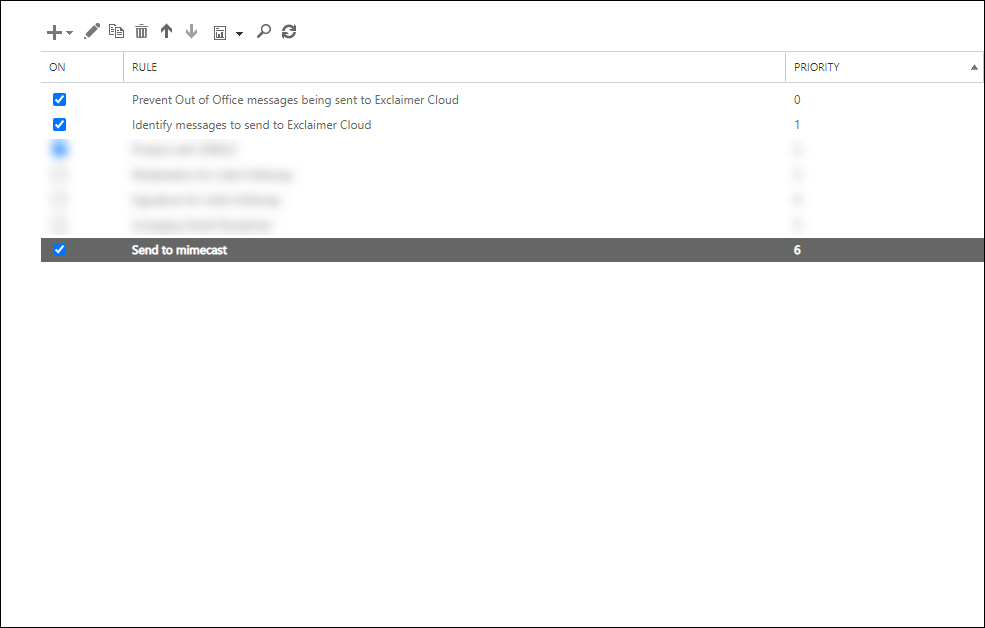Image resolution: width=985 pixels, height=628 pixels.
Task: Disable the Send to mimecast rule checkbox
Action: click(59, 250)
